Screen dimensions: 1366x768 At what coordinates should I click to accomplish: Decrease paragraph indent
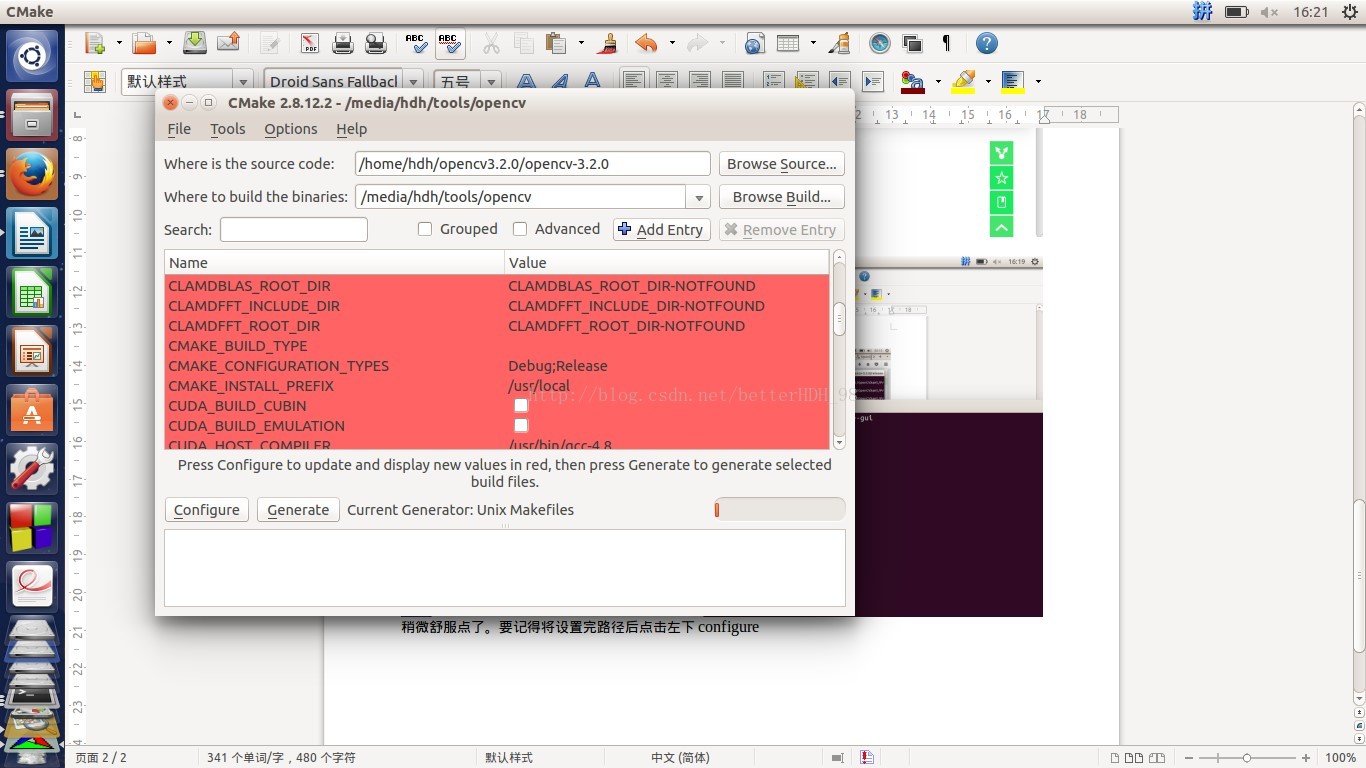[x=839, y=81]
